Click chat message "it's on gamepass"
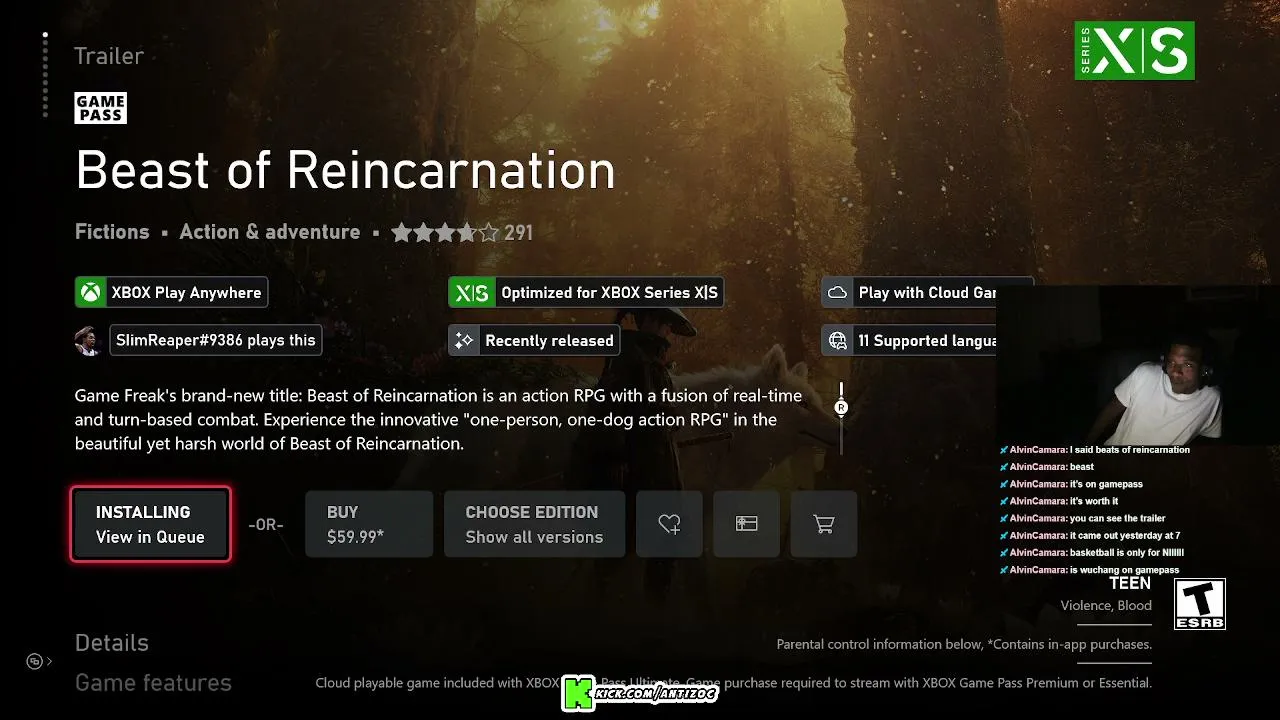 coord(1106,484)
